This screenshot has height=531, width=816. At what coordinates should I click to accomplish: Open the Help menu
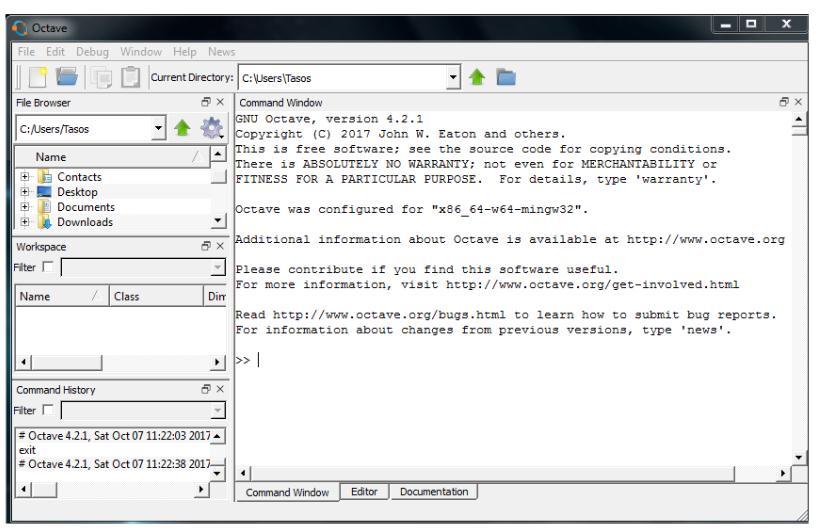(x=185, y=52)
